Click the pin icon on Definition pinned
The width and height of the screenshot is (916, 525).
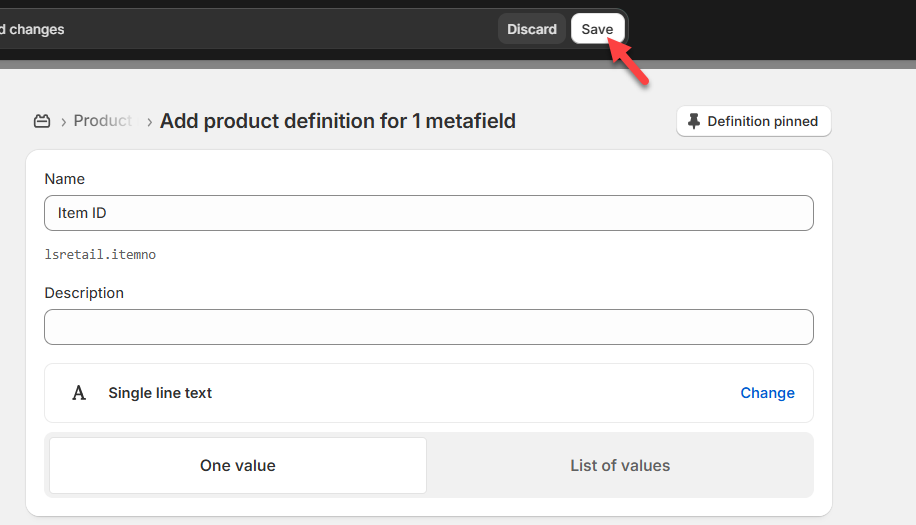click(694, 121)
